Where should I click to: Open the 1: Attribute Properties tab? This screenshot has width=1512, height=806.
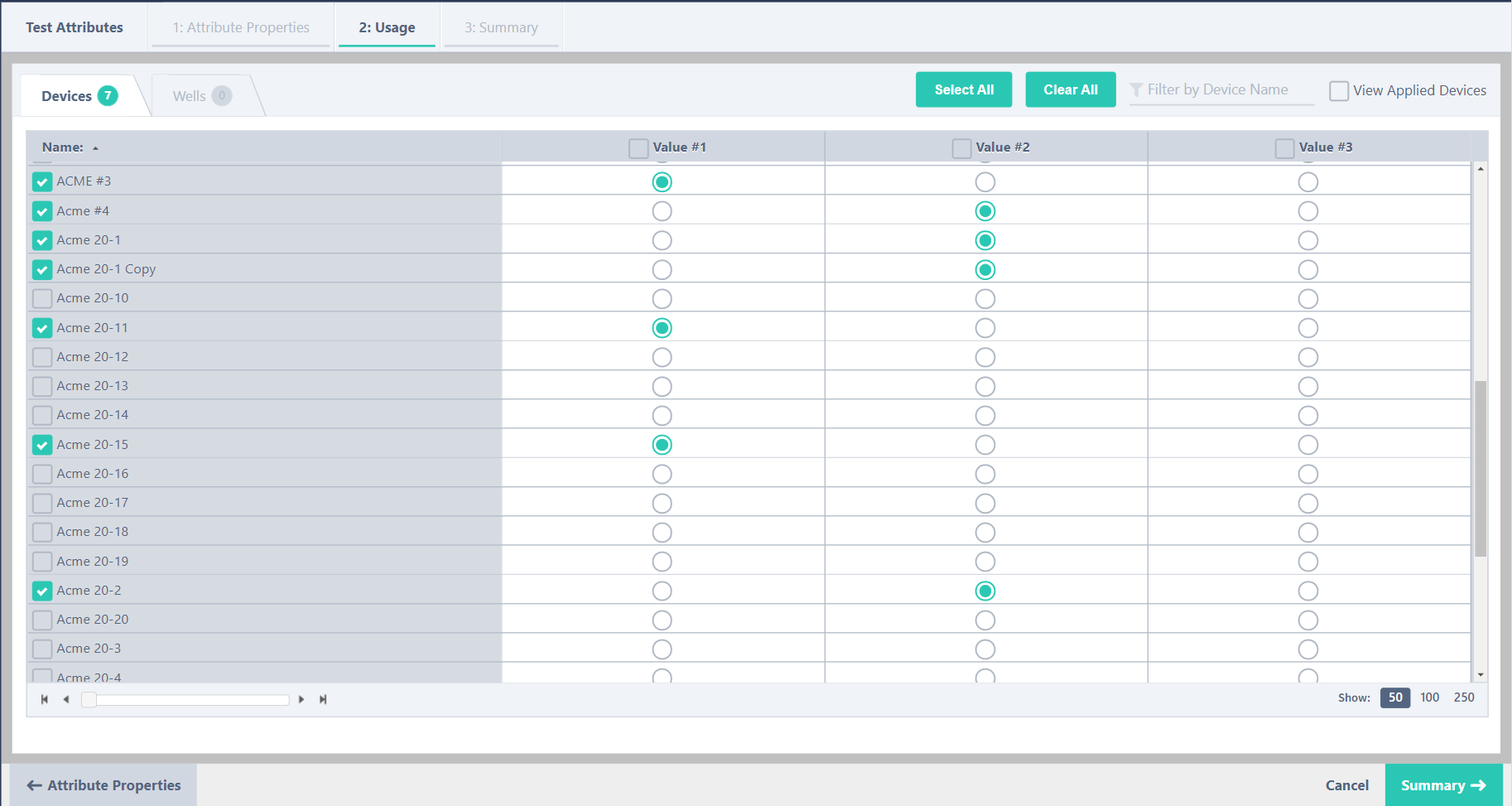tap(241, 27)
